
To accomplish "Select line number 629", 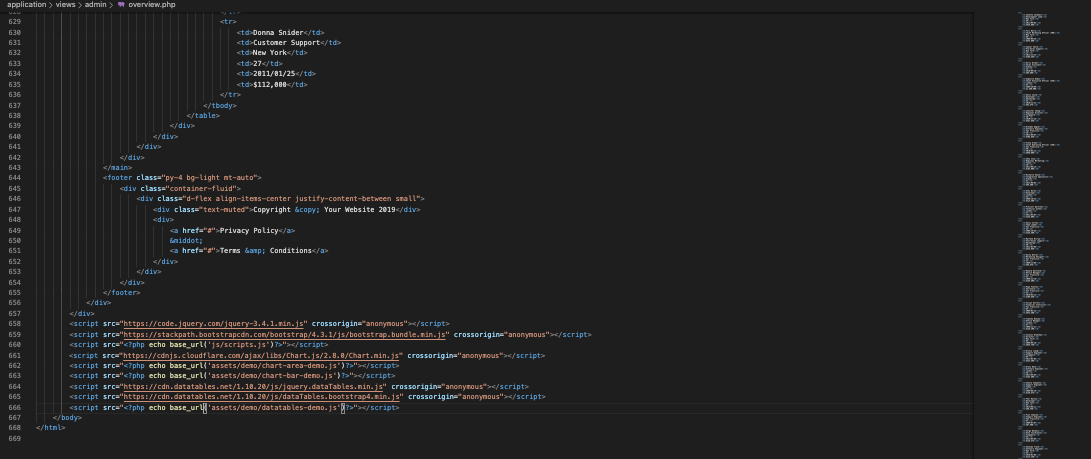I will tap(15, 22).
